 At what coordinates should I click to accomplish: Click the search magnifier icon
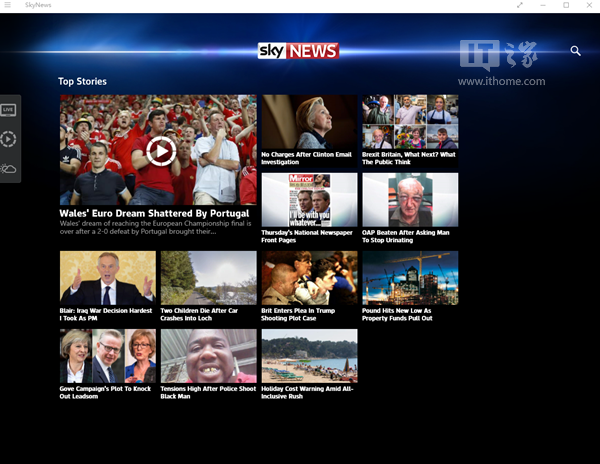coord(575,51)
